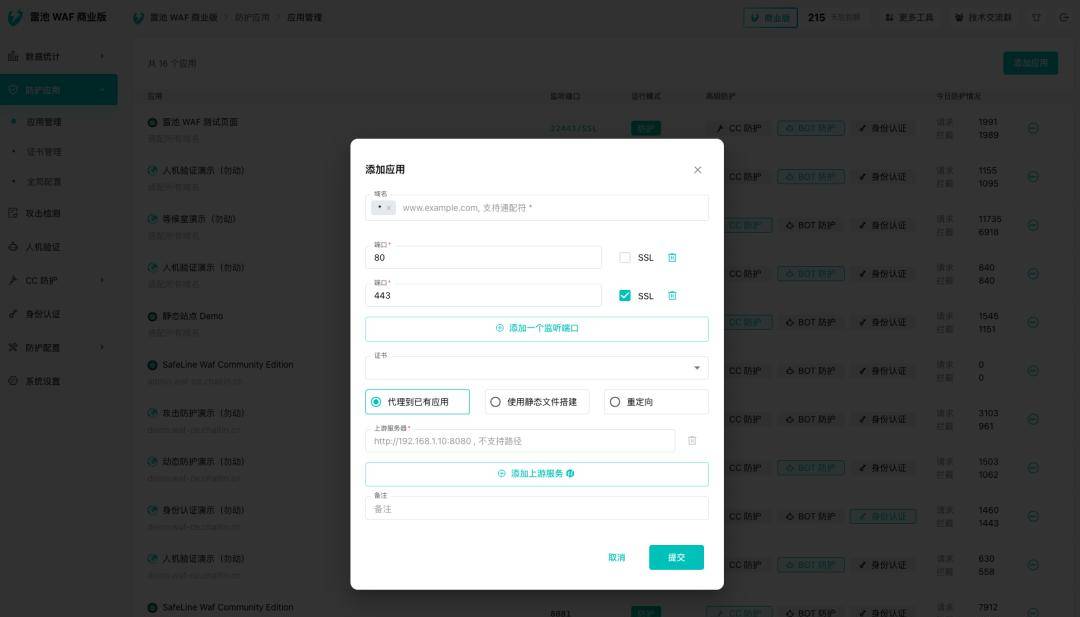Image resolution: width=1080 pixels, height=617 pixels.
Task: Enable SSL for port 80
Action: pos(625,257)
